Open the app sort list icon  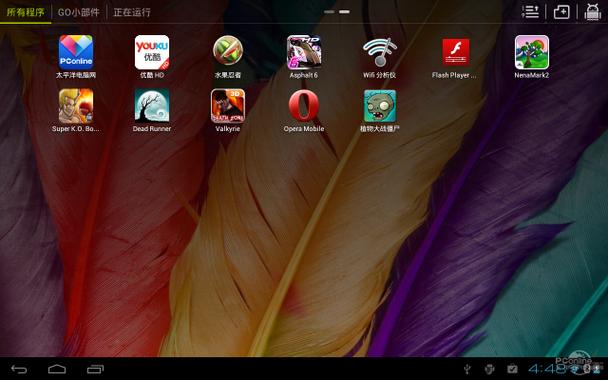coord(530,12)
